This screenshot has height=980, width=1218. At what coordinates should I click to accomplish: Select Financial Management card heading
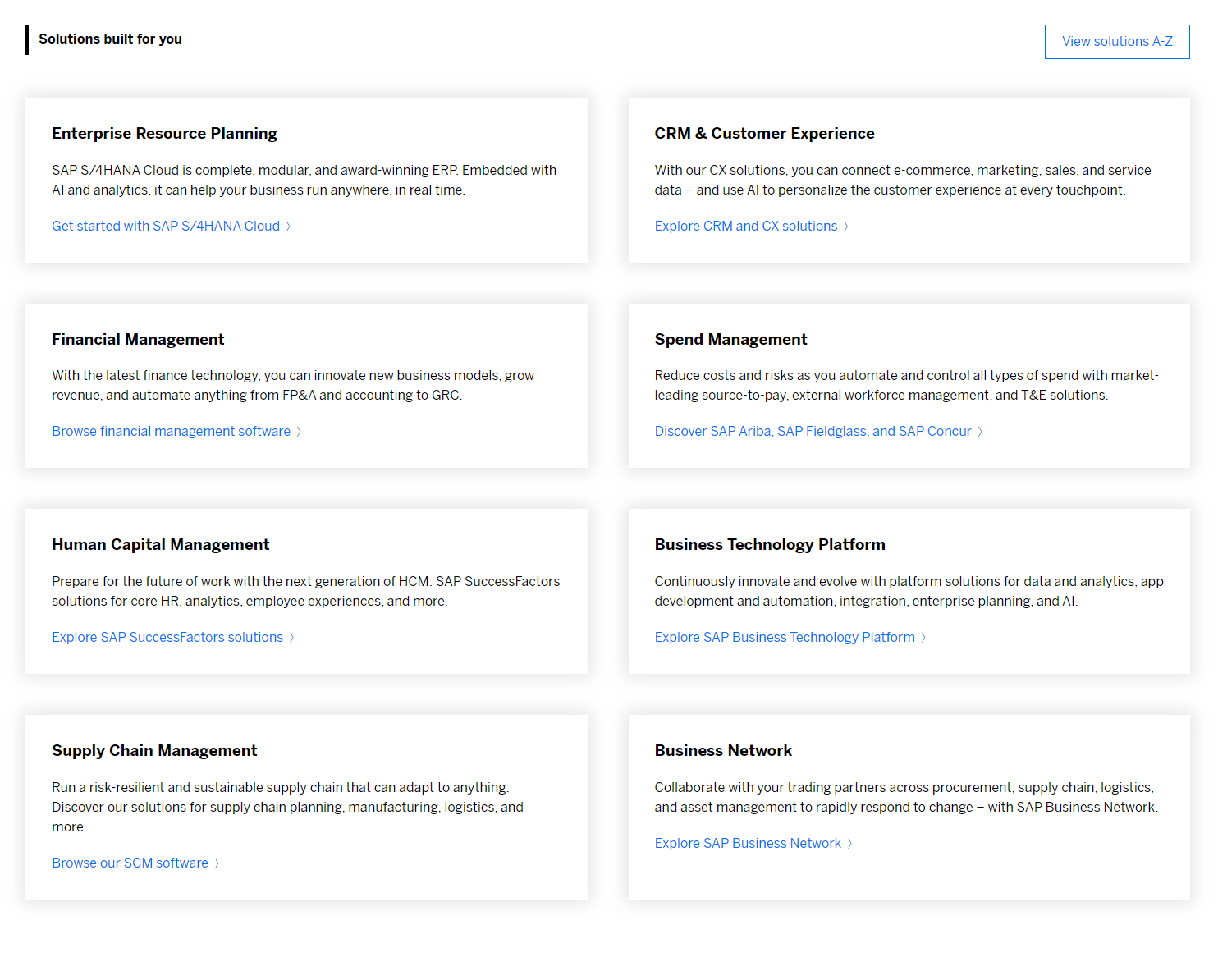pyautogui.click(x=138, y=339)
